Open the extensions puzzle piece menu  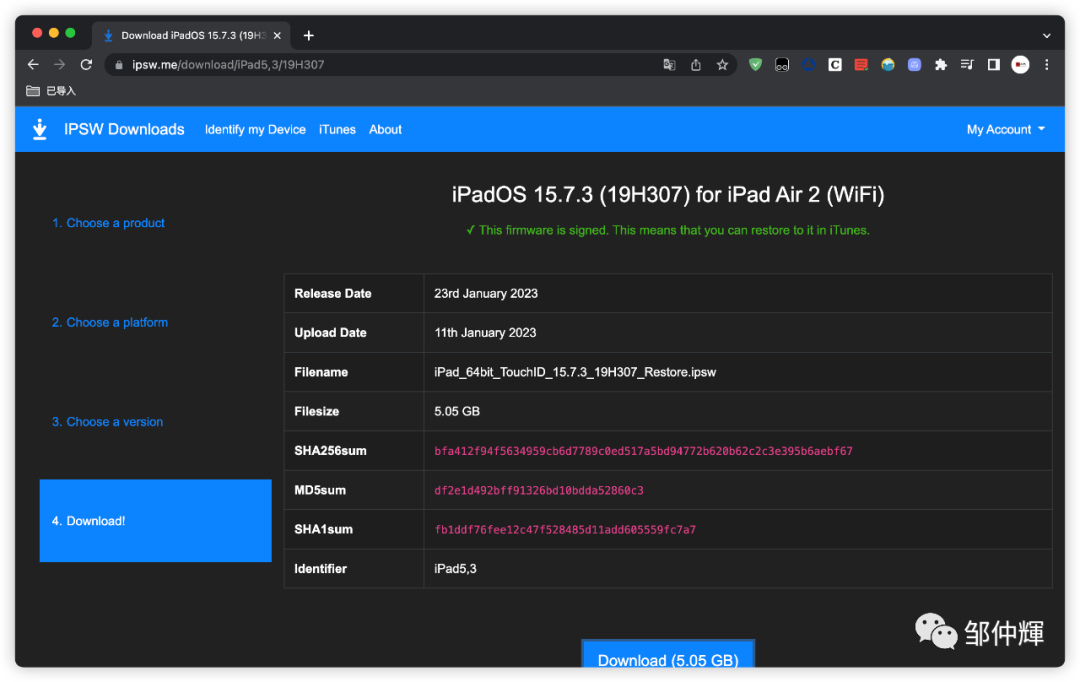[x=940, y=65]
